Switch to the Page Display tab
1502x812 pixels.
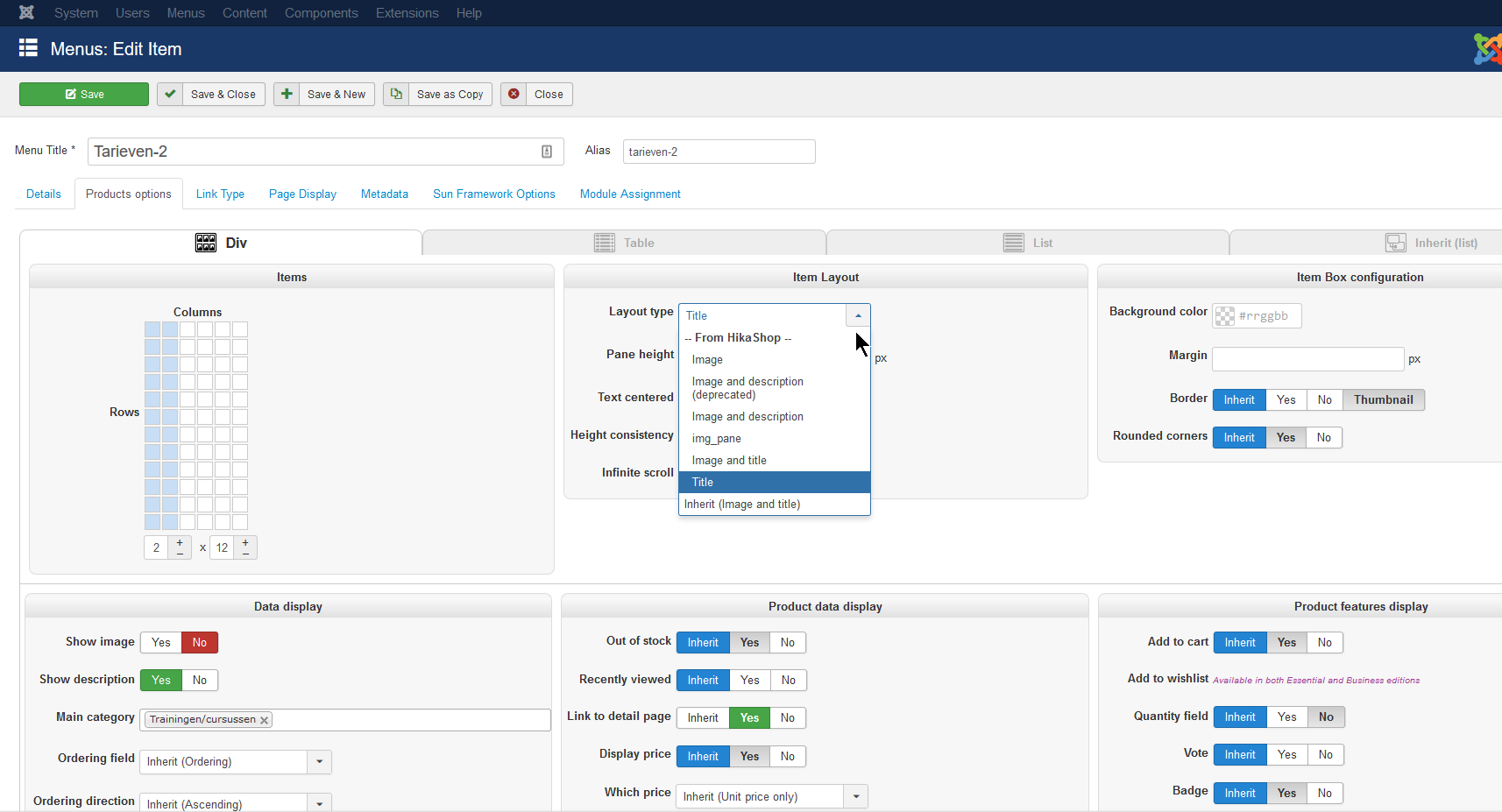click(x=302, y=194)
